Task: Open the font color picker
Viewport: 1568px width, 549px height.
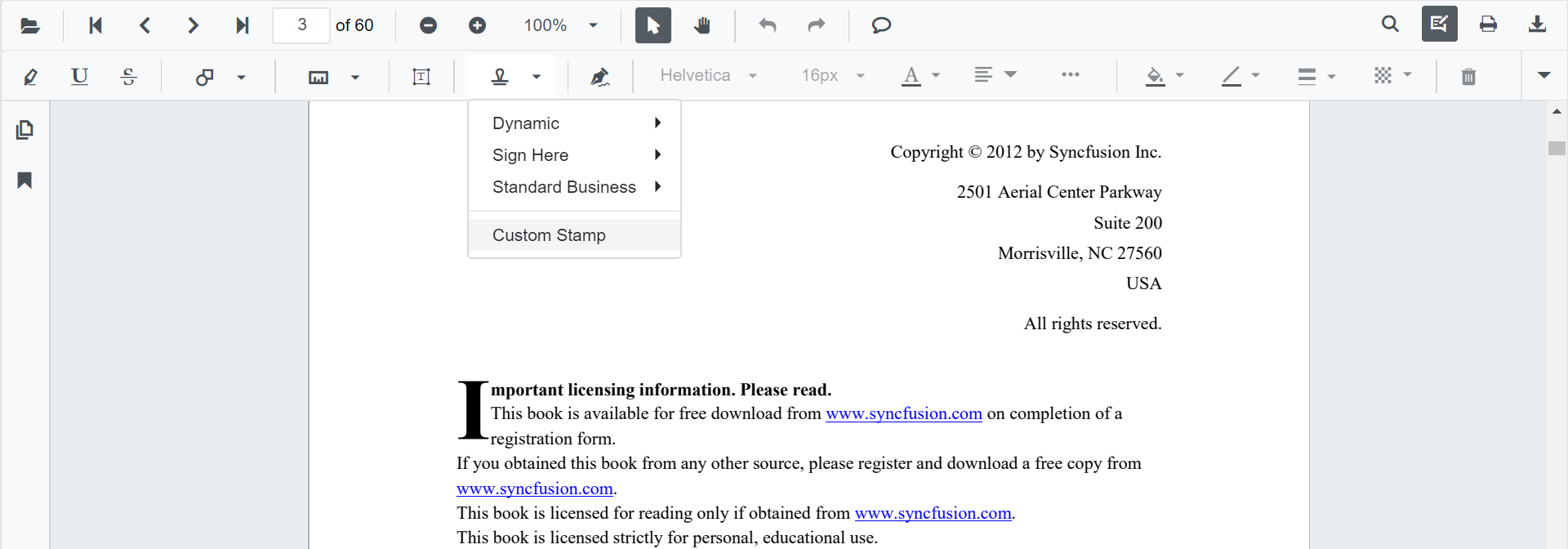Action: coord(920,76)
